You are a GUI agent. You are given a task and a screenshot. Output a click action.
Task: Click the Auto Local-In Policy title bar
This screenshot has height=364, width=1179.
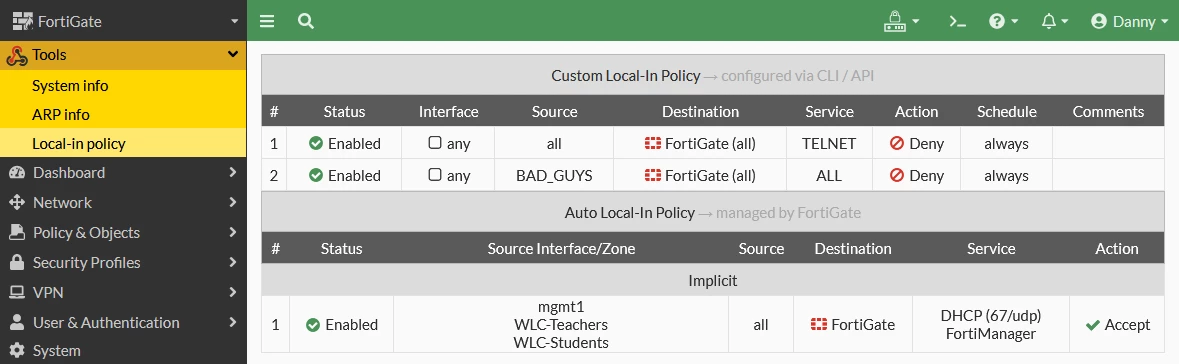[x=712, y=212]
